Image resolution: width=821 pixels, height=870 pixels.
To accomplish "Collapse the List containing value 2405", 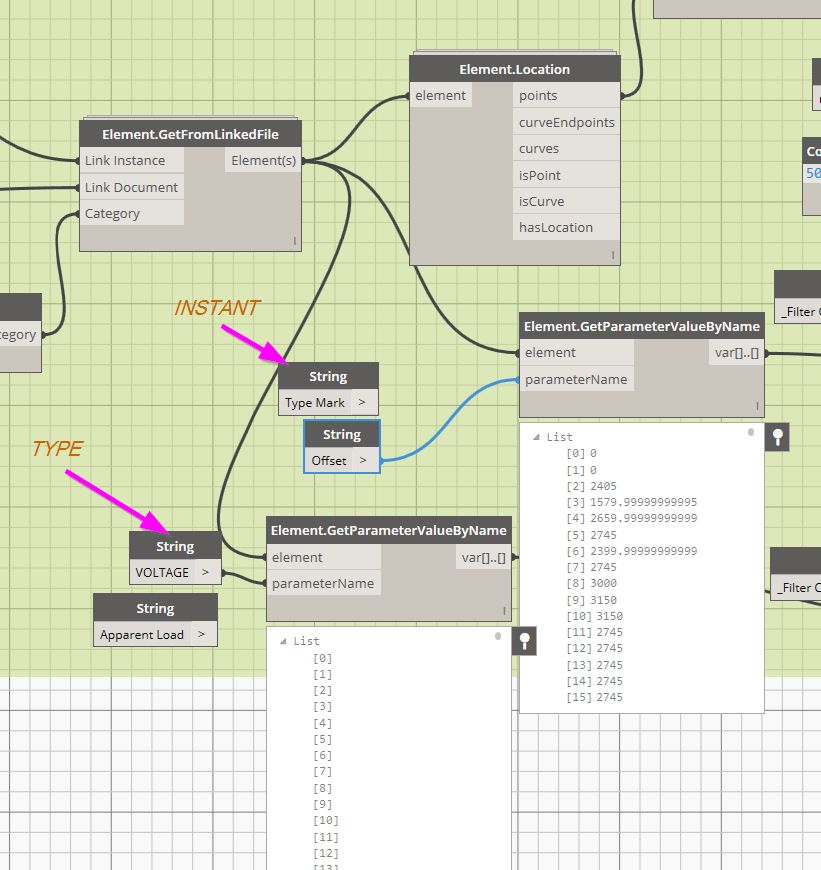I will (x=536, y=437).
